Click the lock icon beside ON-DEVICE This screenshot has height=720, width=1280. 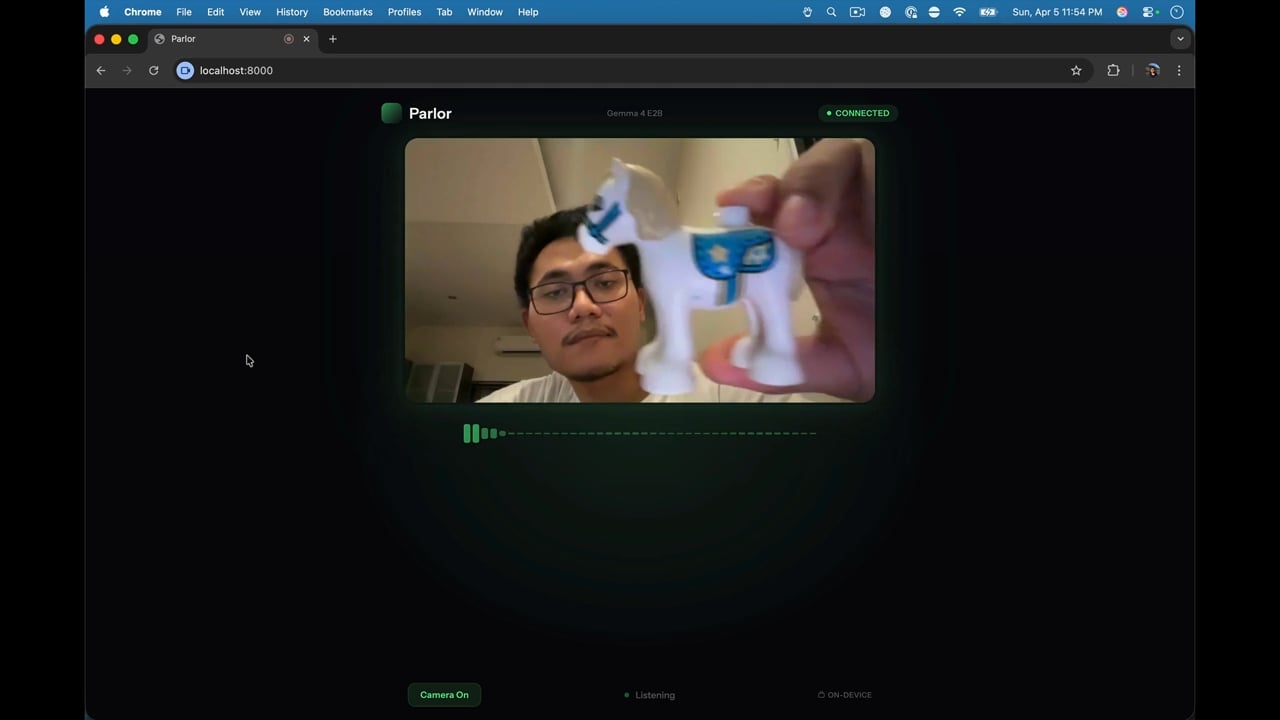[821, 695]
